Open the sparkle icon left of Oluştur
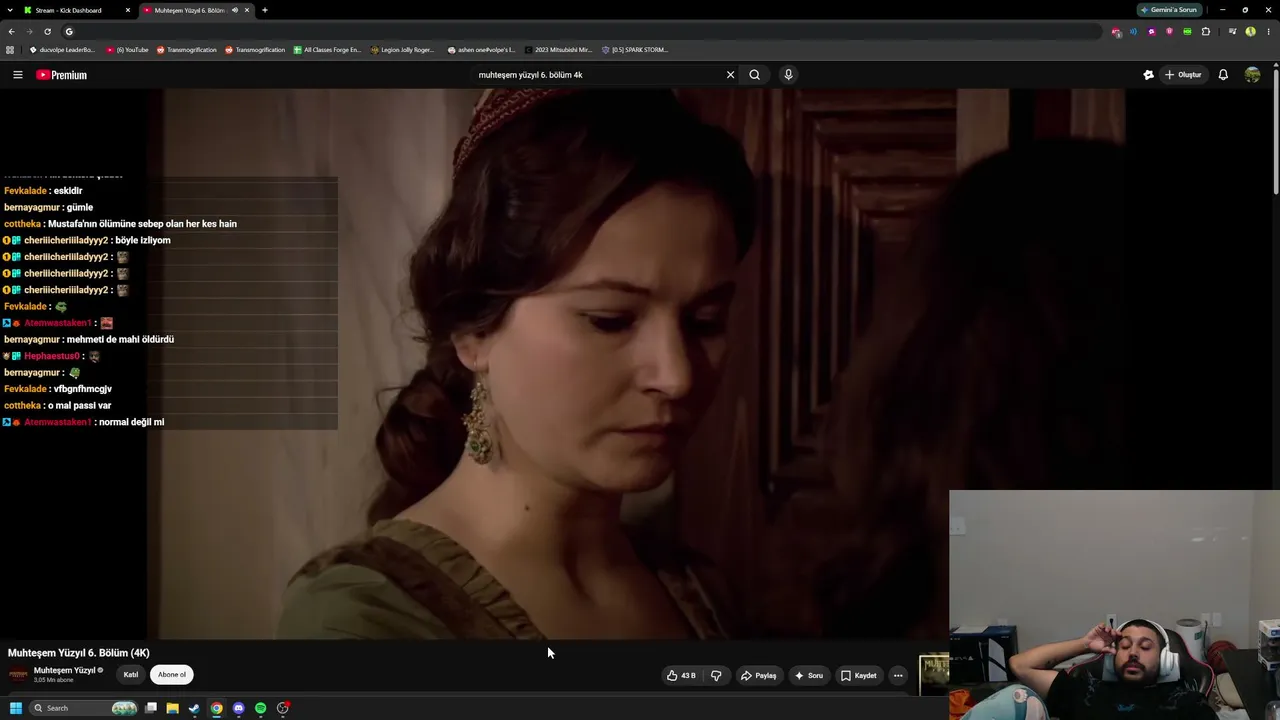Screen dimensions: 1280x720 (x=1148, y=75)
